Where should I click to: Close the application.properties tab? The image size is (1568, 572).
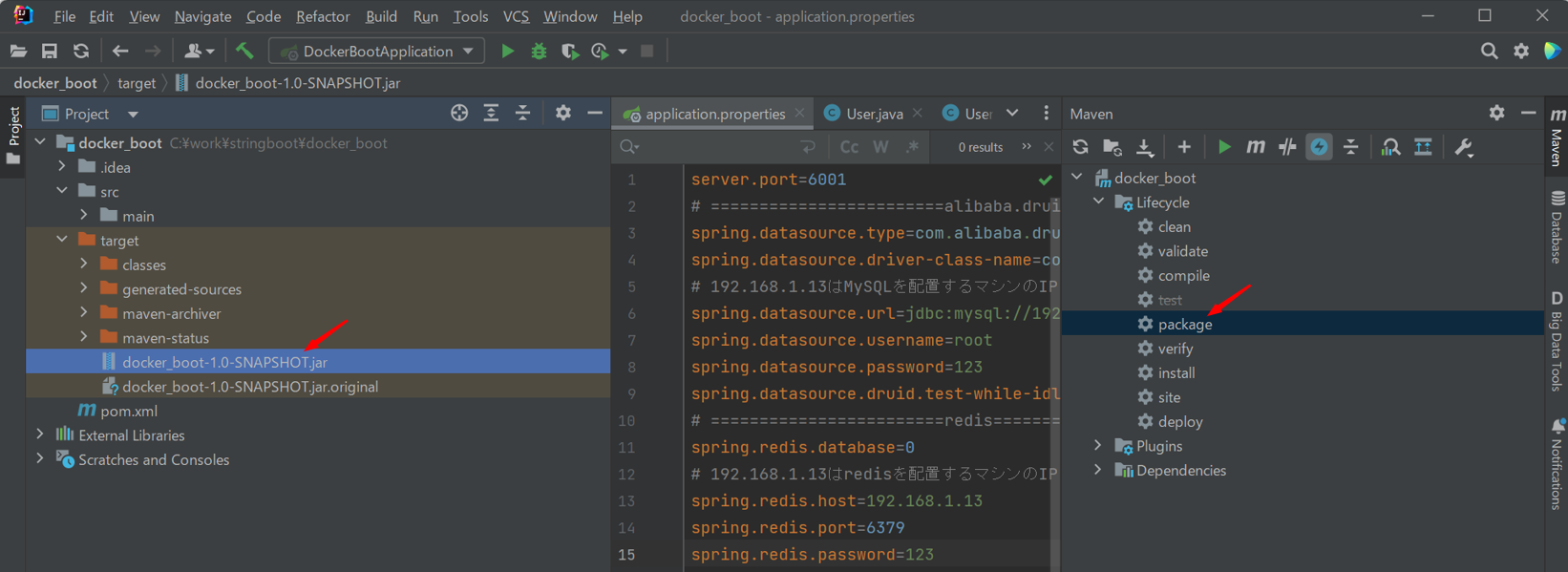coord(800,114)
